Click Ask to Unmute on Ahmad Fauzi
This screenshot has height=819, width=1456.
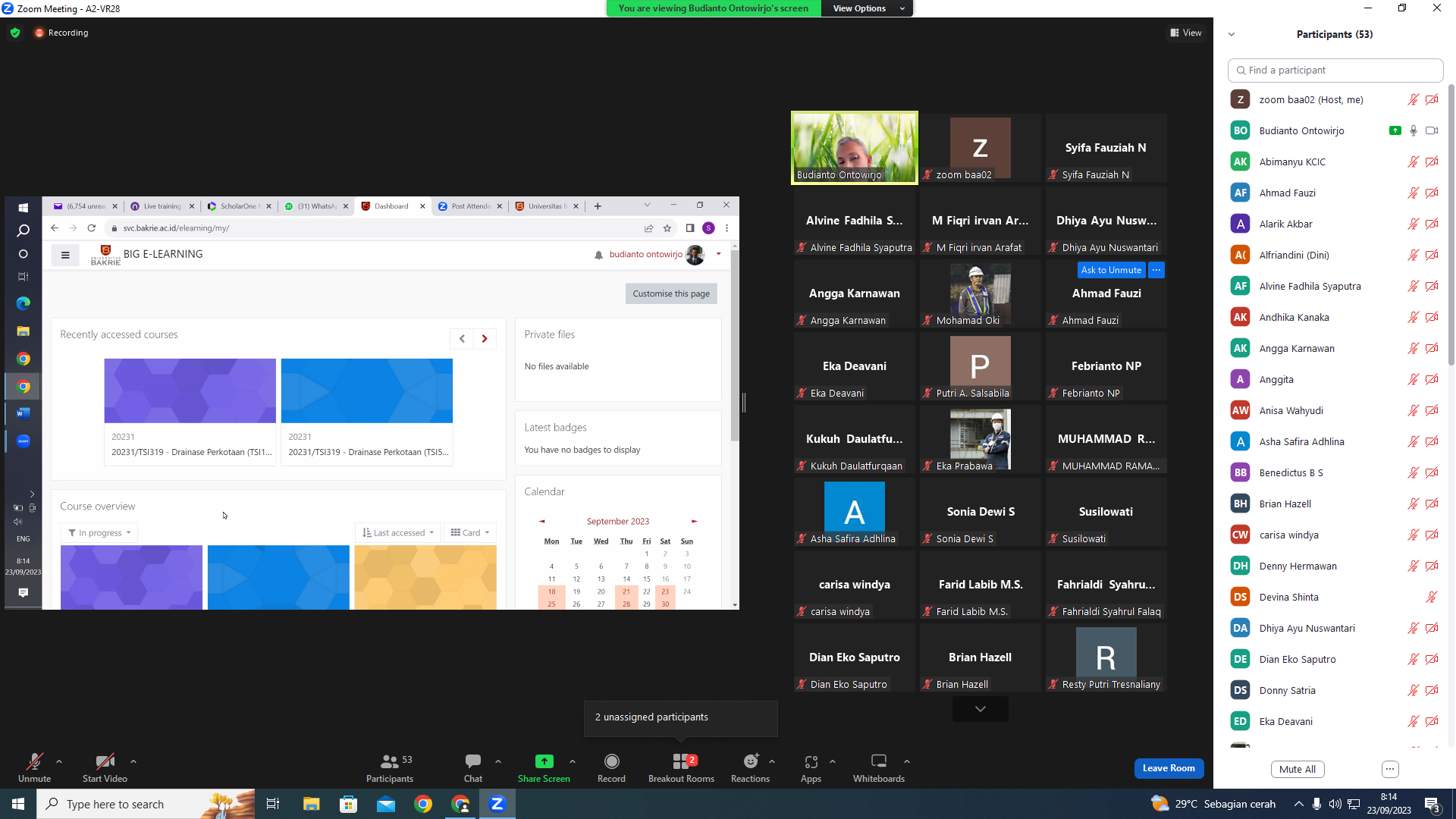(x=1111, y=270)
